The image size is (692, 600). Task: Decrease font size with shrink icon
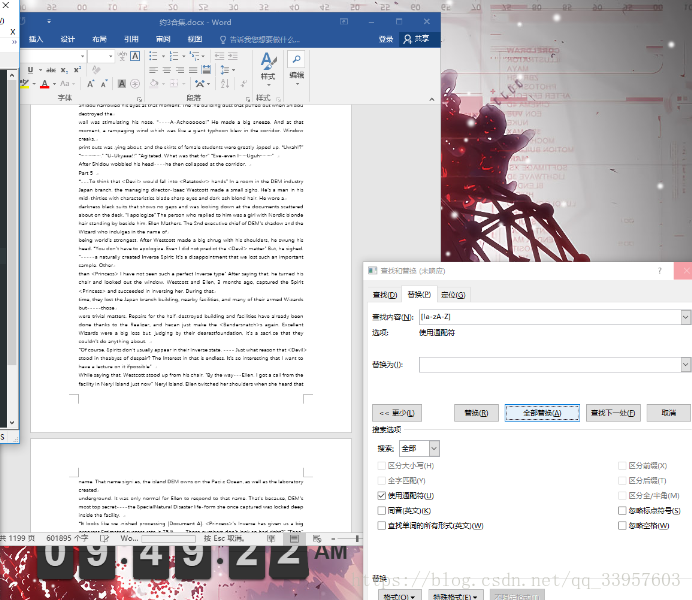(x=104, y=83)
